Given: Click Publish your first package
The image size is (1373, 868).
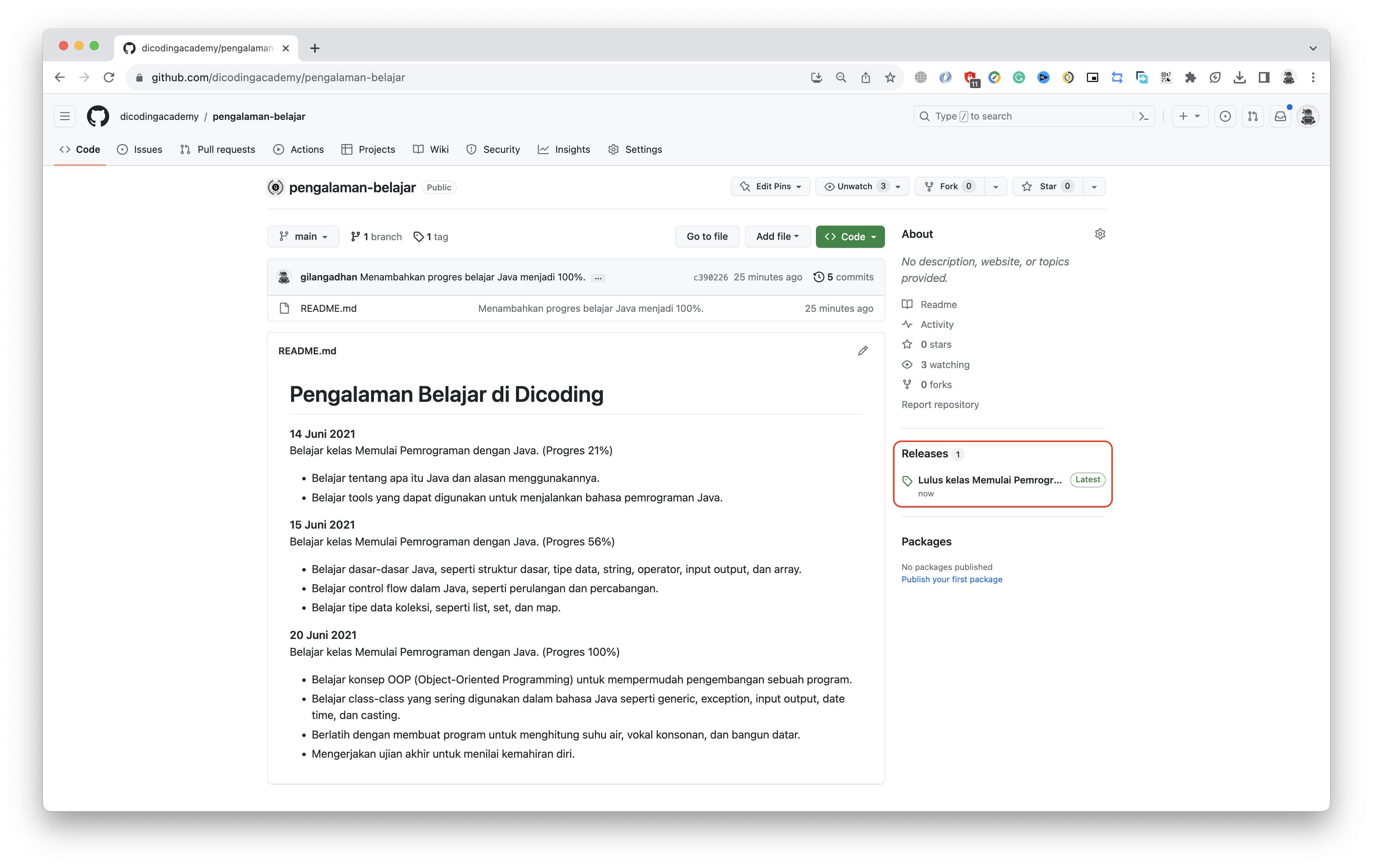Looking at the screenshot, I should pos(952,580).
